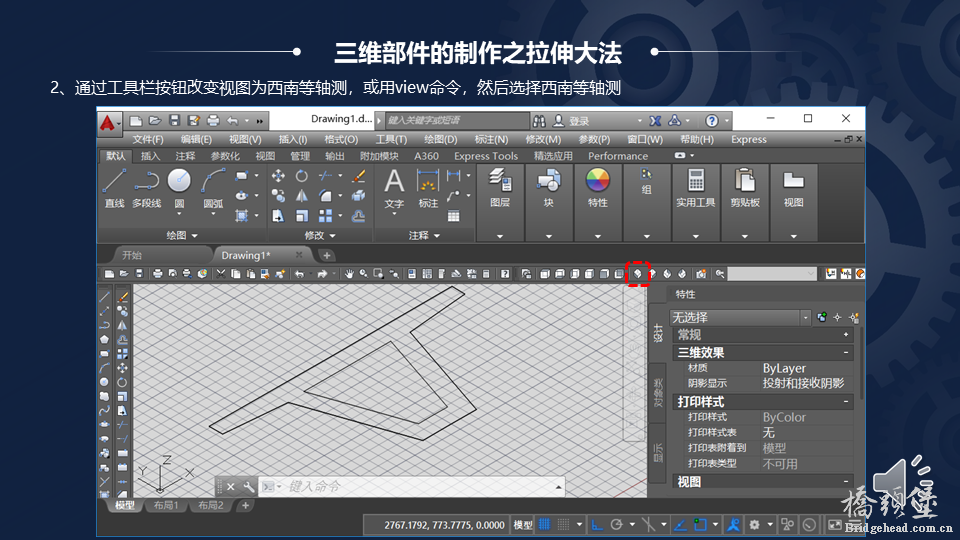Click the 投射和接收阴影 shadow display value
Viewport: 960px width, 540px height.
tap(803, 383)
